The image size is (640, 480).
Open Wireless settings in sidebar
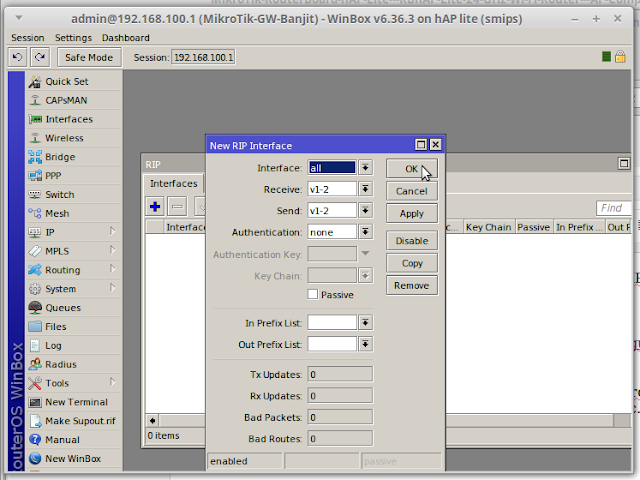click(74, 138)
